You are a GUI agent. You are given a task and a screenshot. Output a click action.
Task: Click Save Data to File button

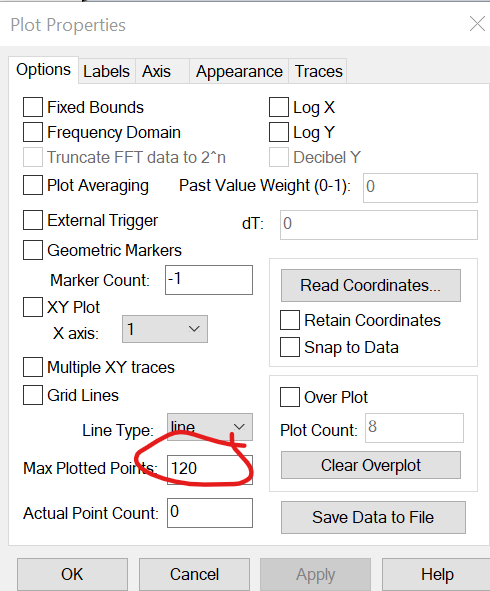[373, 517]
